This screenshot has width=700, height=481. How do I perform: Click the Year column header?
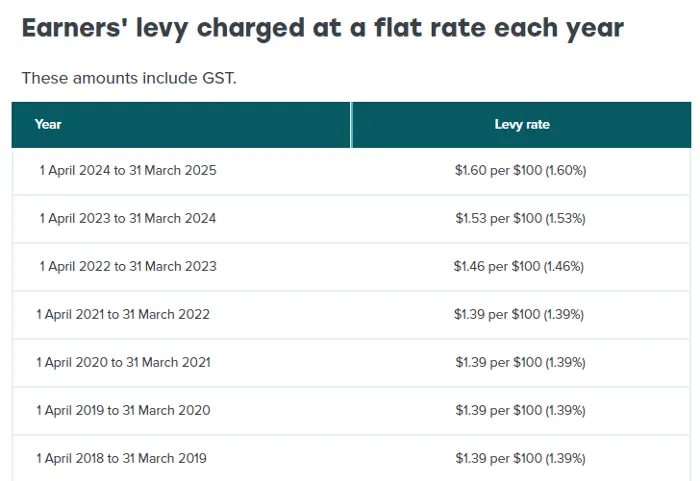[48, 124]
